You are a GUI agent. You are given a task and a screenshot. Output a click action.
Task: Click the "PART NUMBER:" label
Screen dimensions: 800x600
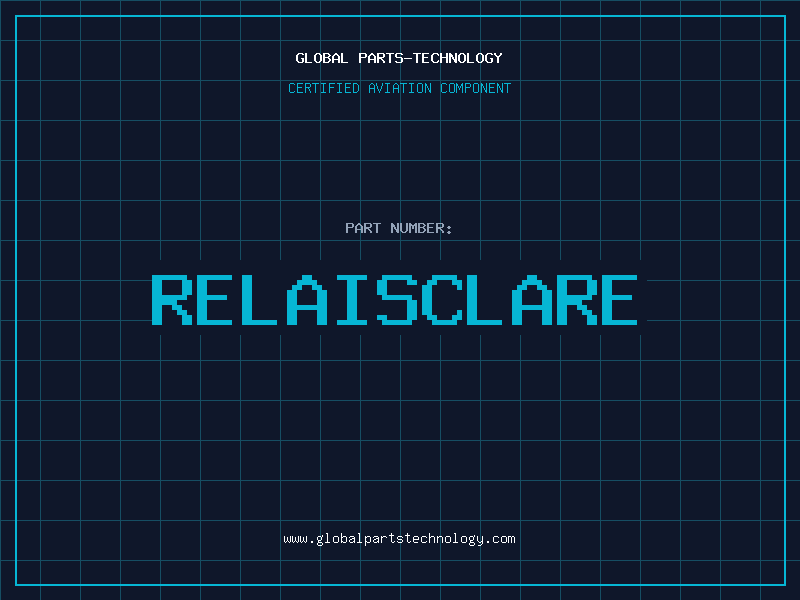399,228
